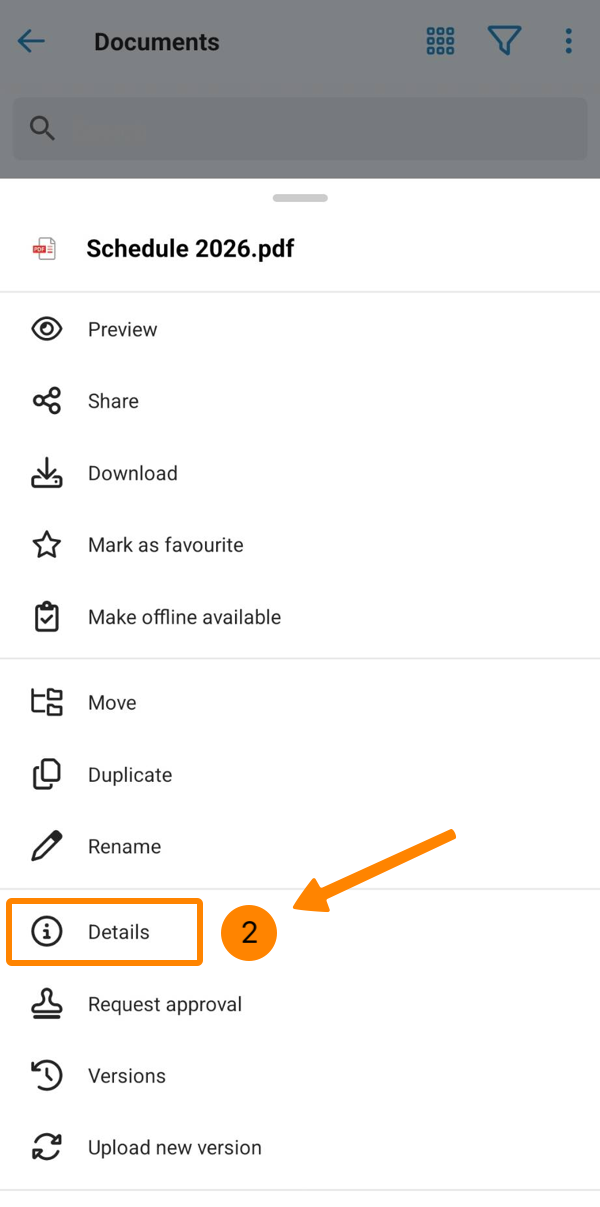Image resolution: width=600 pixels, height=1207 pixels.
Task: Grab the bottom sheet drag handle
Action: coord(300,198)
